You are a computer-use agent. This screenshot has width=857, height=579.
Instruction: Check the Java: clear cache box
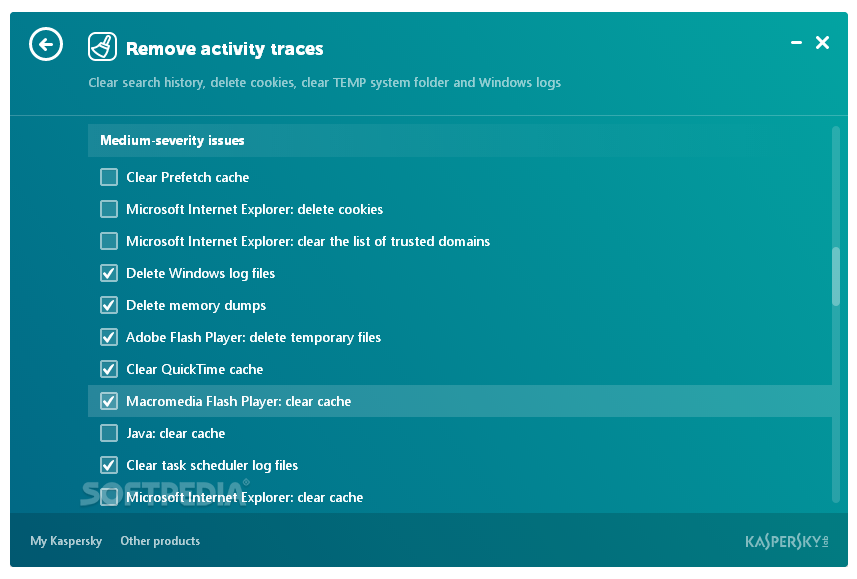[109, 433]
